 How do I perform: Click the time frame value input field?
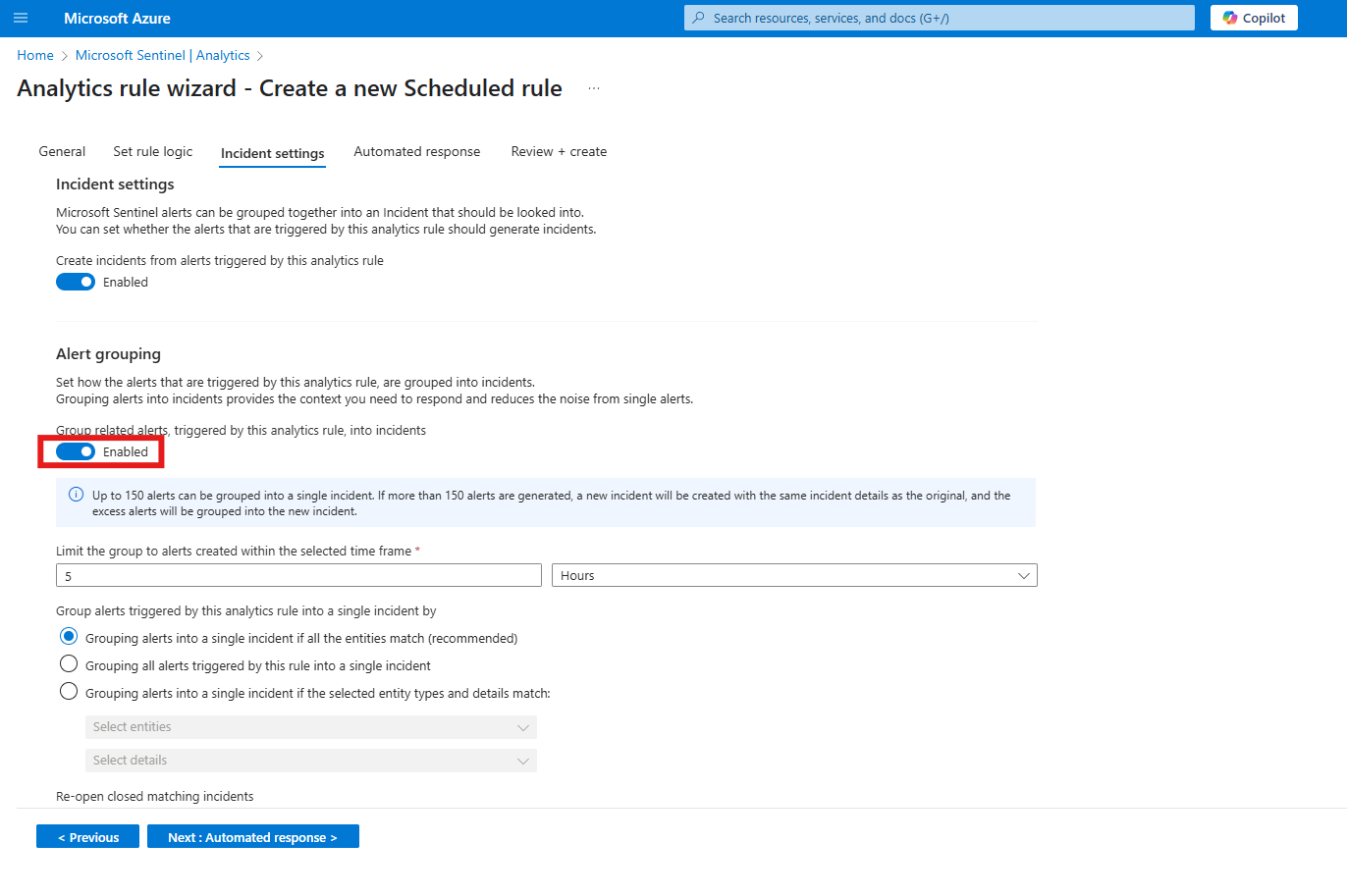tap(298, 575)
